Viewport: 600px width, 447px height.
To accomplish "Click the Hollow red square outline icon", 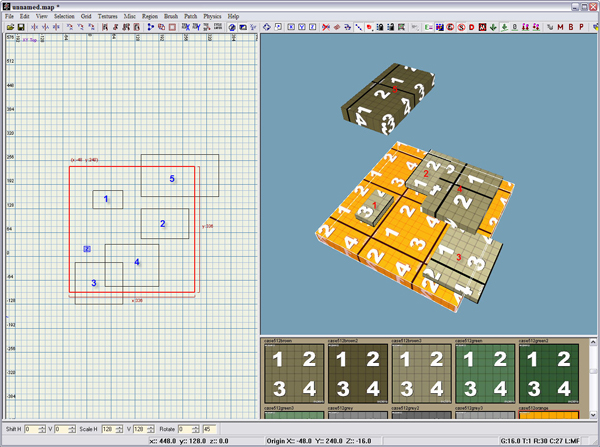I will [x=172, y=27].
